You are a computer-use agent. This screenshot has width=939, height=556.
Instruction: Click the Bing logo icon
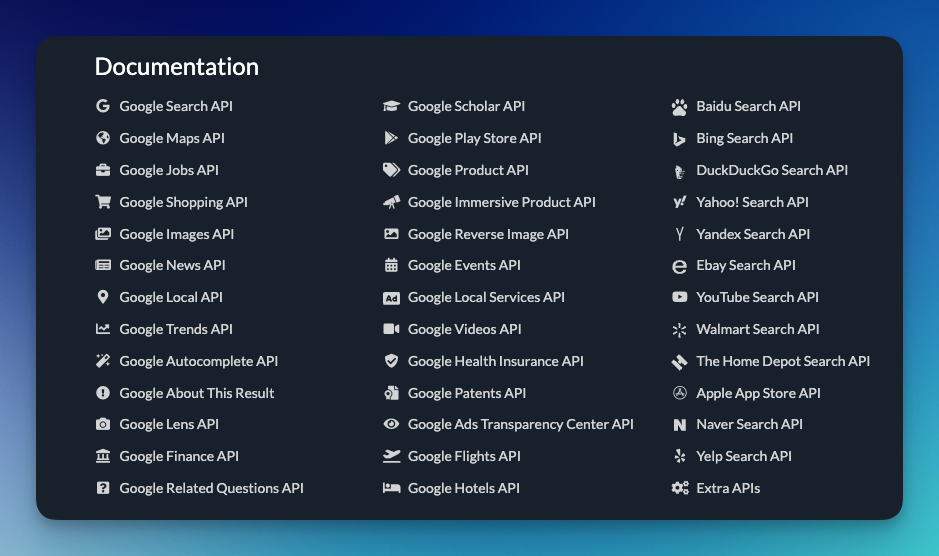point(679,139)
